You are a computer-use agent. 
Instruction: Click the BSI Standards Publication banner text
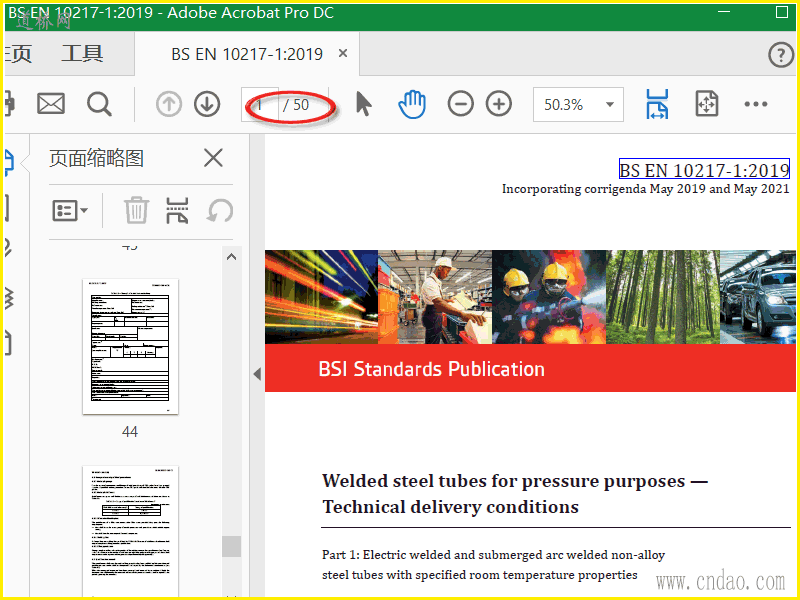tap(431, 369)
